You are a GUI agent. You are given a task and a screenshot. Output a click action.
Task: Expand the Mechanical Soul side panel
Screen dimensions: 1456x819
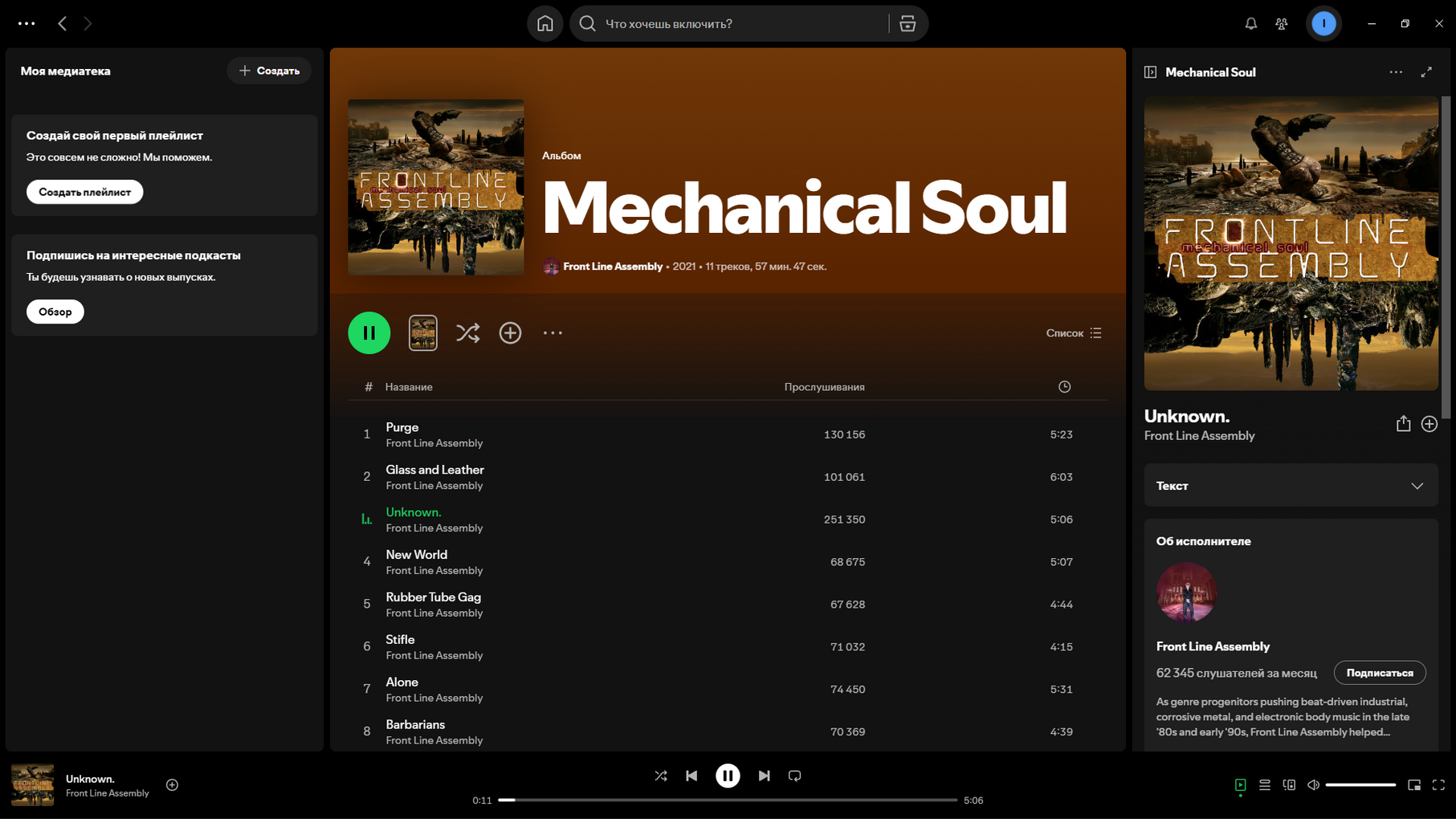click(1426, 72)
